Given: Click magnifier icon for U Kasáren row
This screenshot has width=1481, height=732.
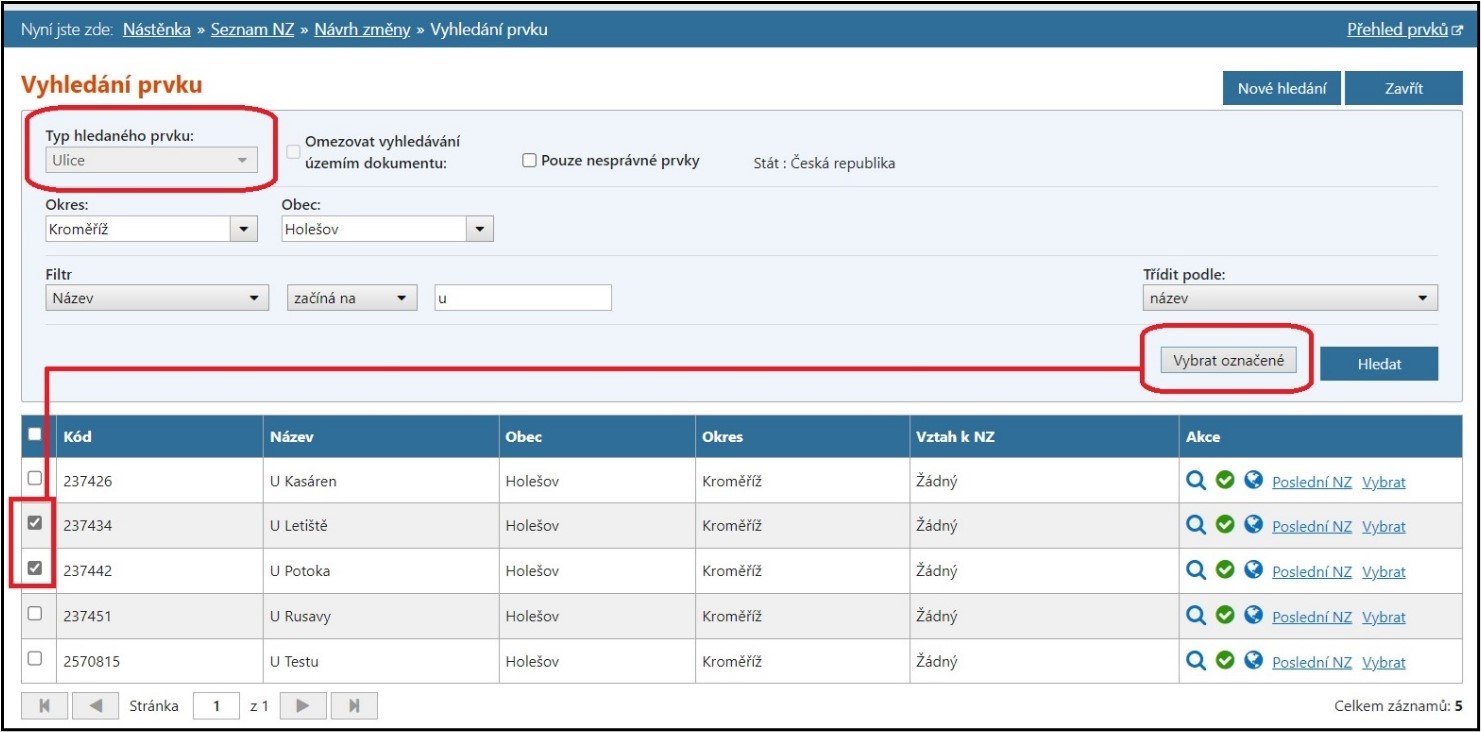Looking at the screenshot, I should tap(1195, 481).
